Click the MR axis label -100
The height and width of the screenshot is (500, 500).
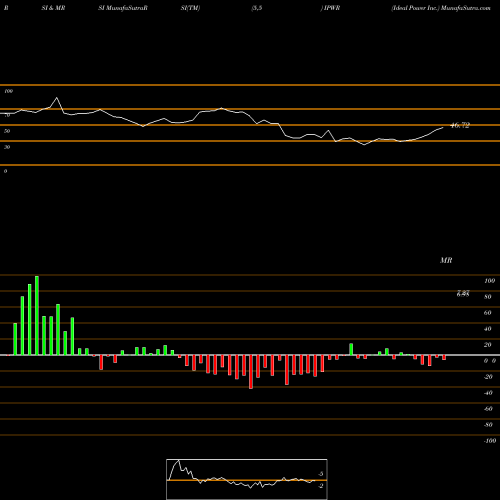[490, 441]
